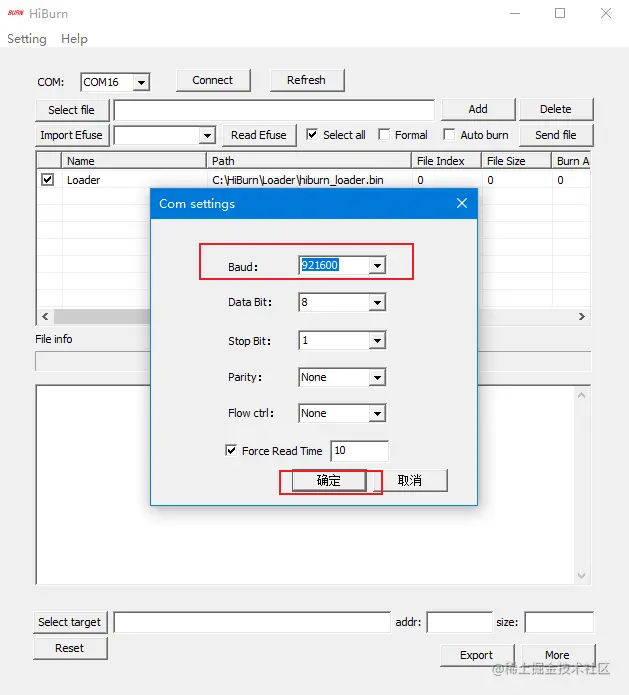Click the Select target button
This screenshot has height=695, width=629.
pos(70,622)
